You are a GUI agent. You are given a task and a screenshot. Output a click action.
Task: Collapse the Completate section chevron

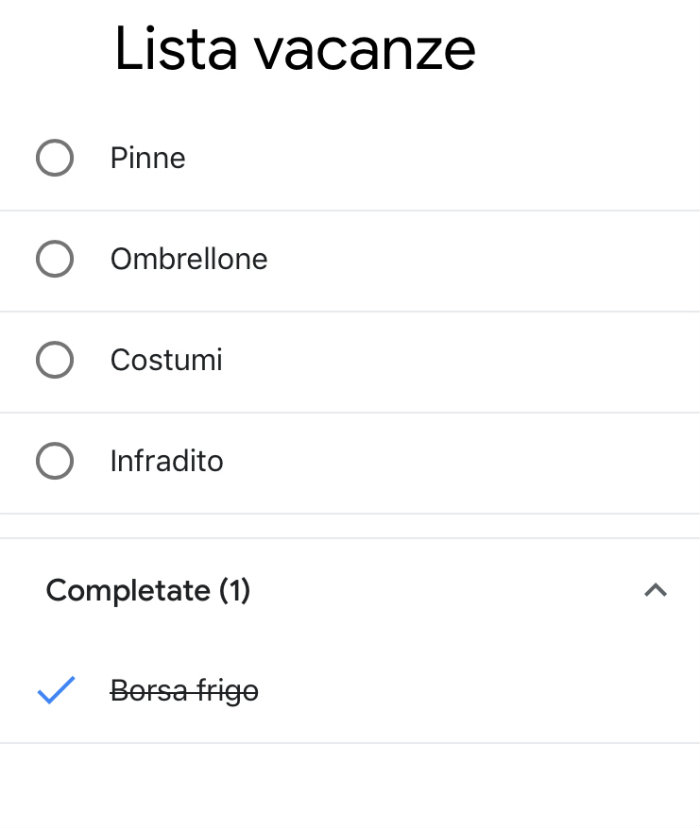(x=655, y=590)
